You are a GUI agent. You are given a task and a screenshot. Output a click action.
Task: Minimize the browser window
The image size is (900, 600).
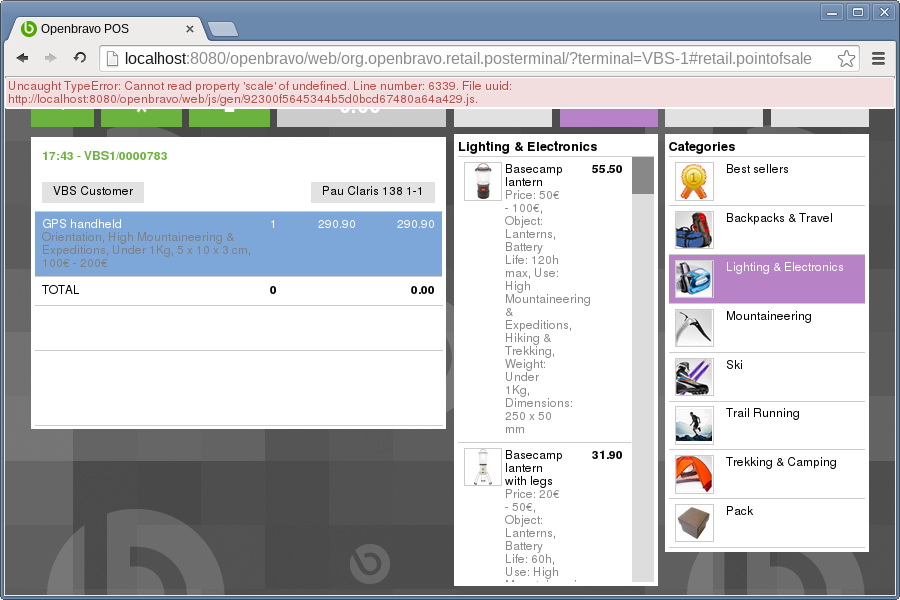click(832, 12)
